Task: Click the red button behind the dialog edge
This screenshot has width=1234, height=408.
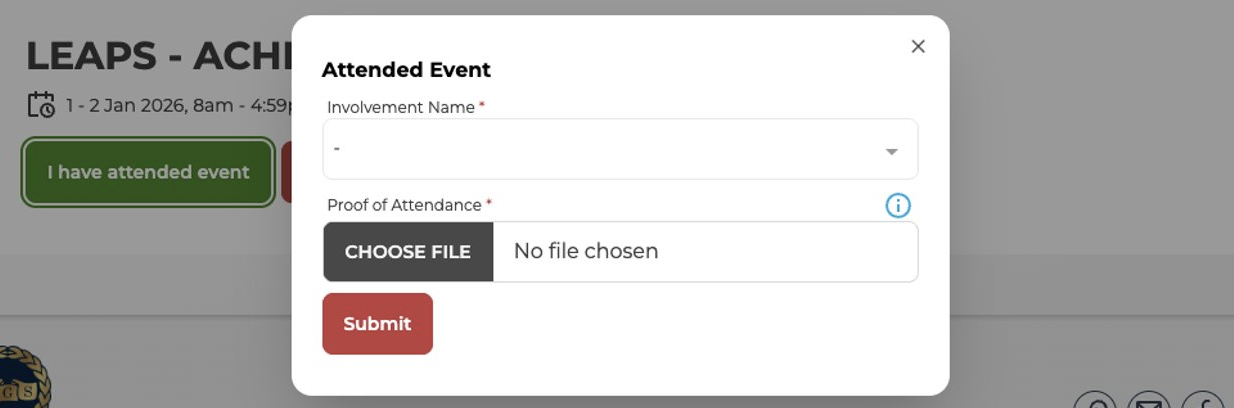Action: (x=286, y=172)
